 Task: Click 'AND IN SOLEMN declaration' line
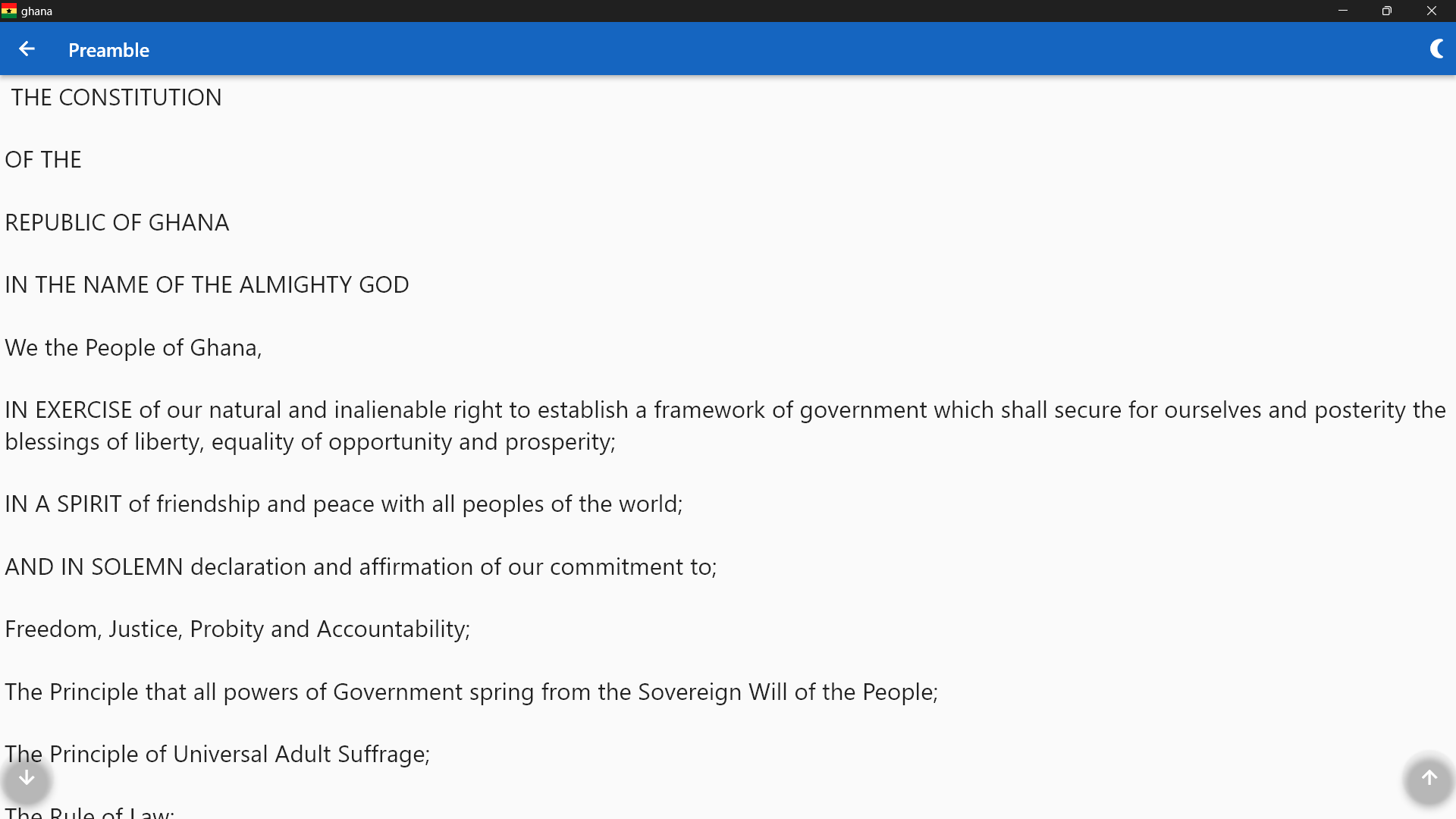pos(361,567)
